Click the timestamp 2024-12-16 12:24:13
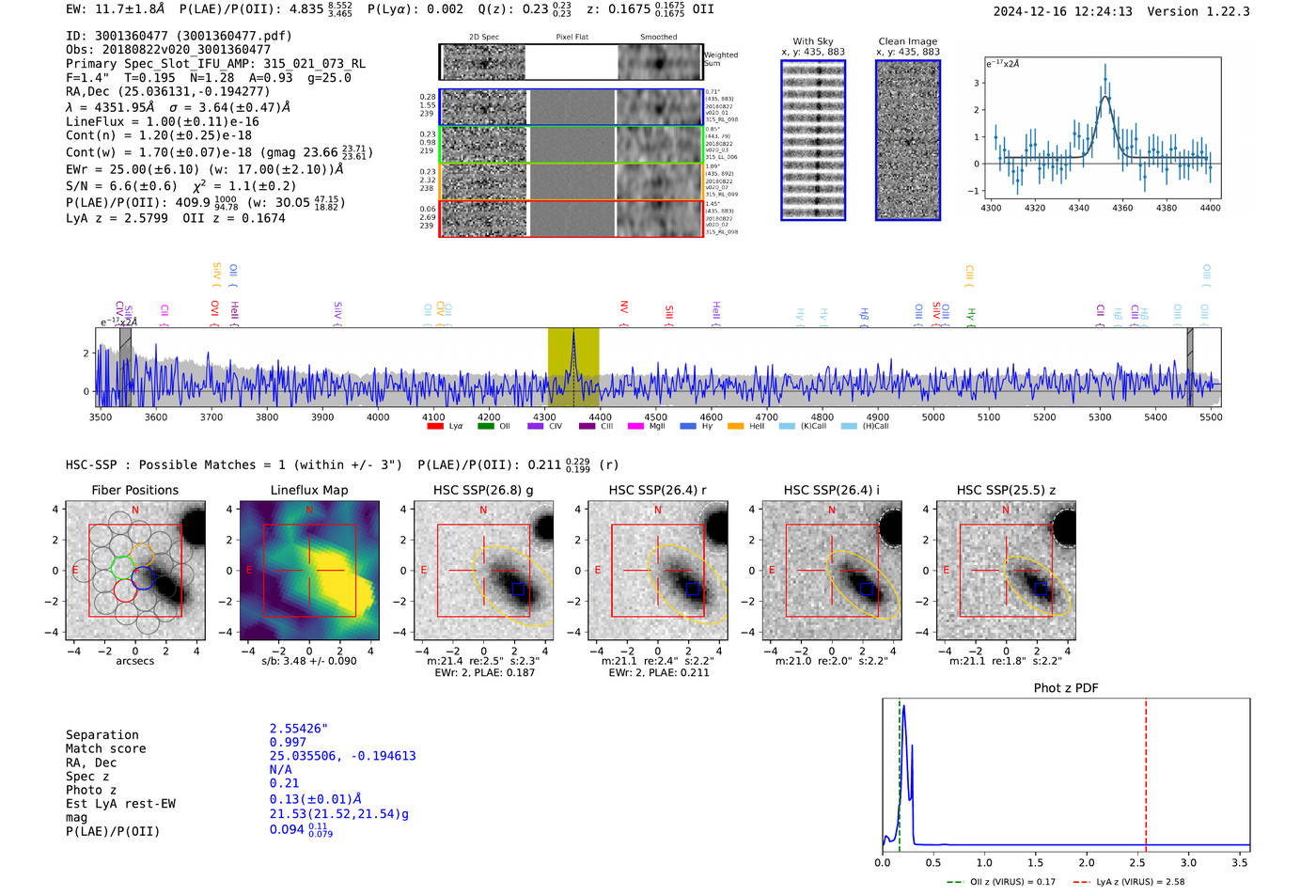The height and width of the screenshot is (896, 1316). [1062, 11]
